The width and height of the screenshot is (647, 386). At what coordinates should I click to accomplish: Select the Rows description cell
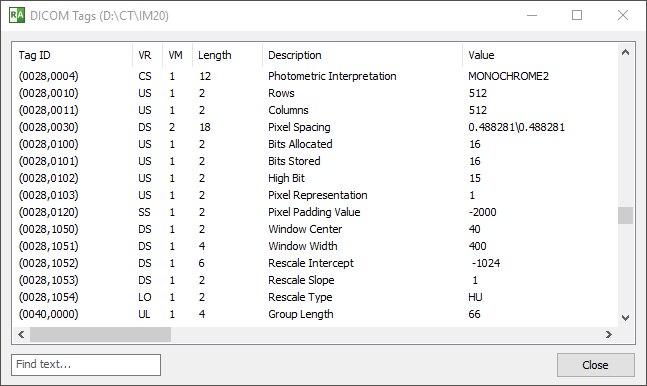click(281, 93)
